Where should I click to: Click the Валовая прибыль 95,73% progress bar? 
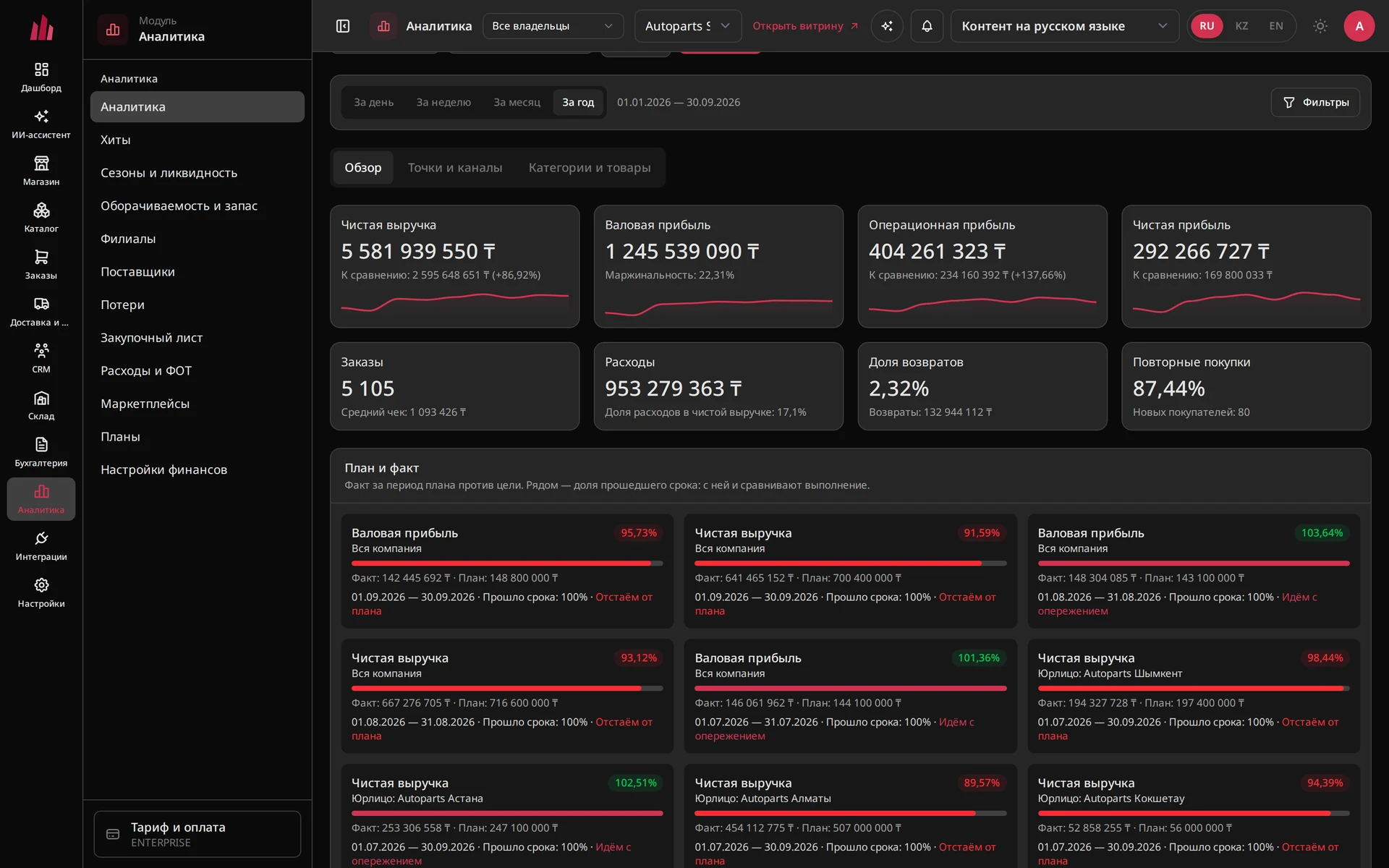pyautogui.click(x=507, y=563)
